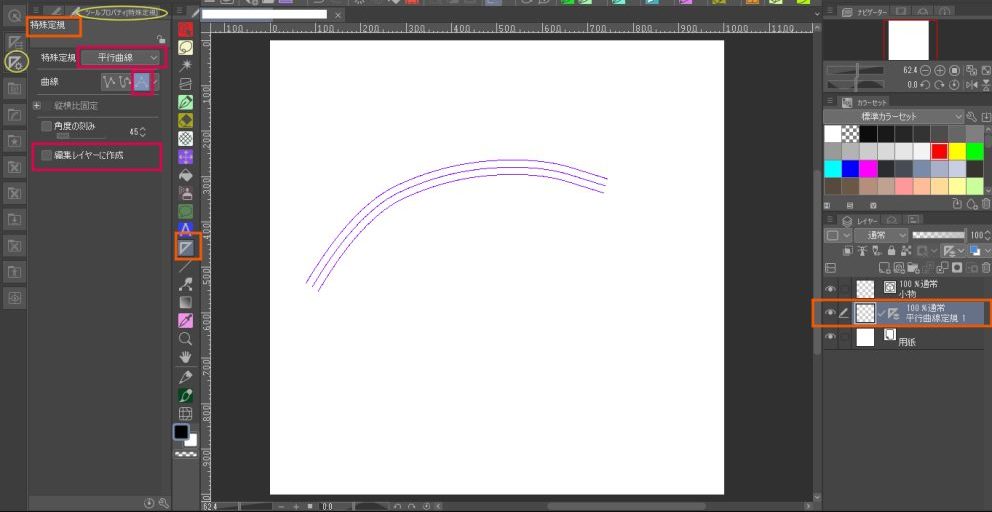The height and width of the screenshot is (512, 992).
Task: Enable the 編集レイヤーに作成 checkbox
Action: coord(47,156)
